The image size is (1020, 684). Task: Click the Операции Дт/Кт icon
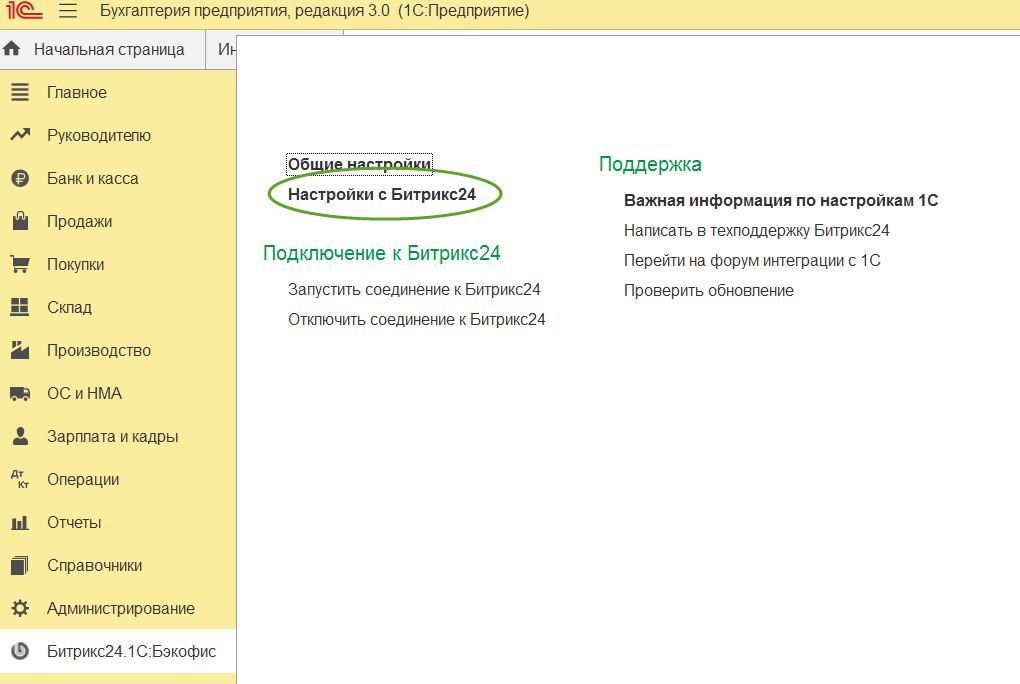coord(20,479)
